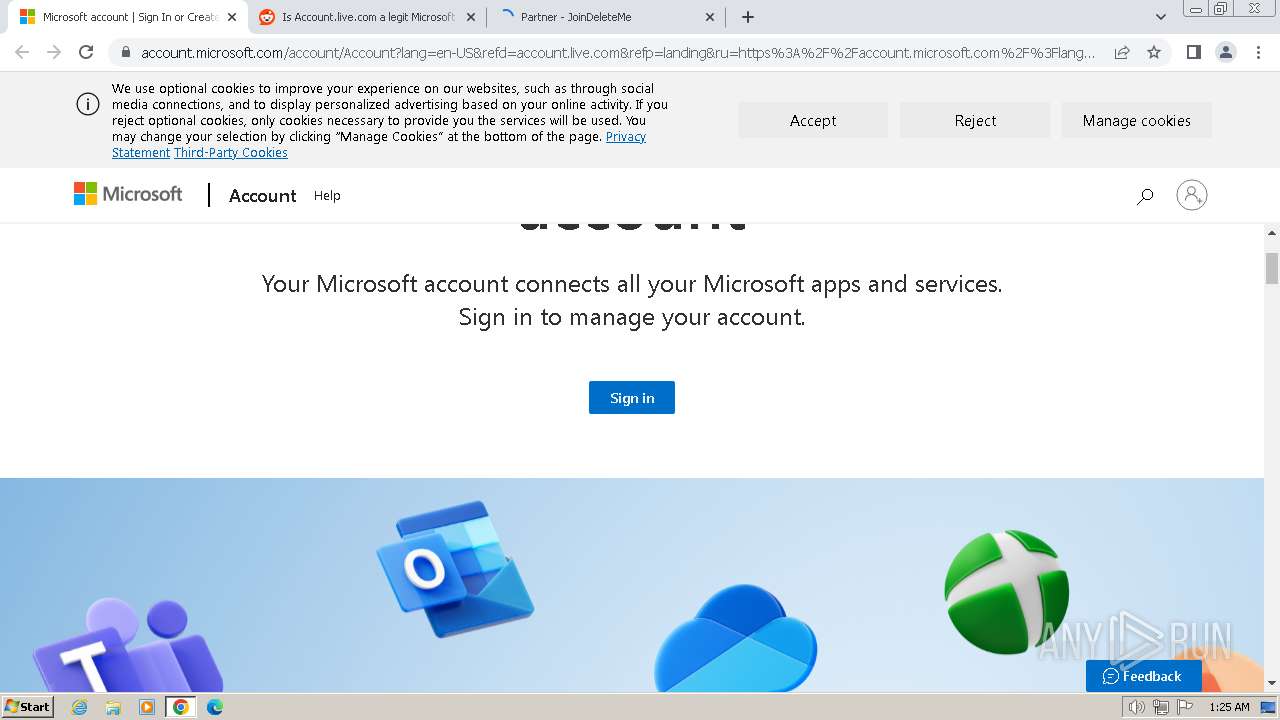This screenshot has width=1280, height=720.
Task: Open Internet Explorer from taskbar
Action: [79, 707]
